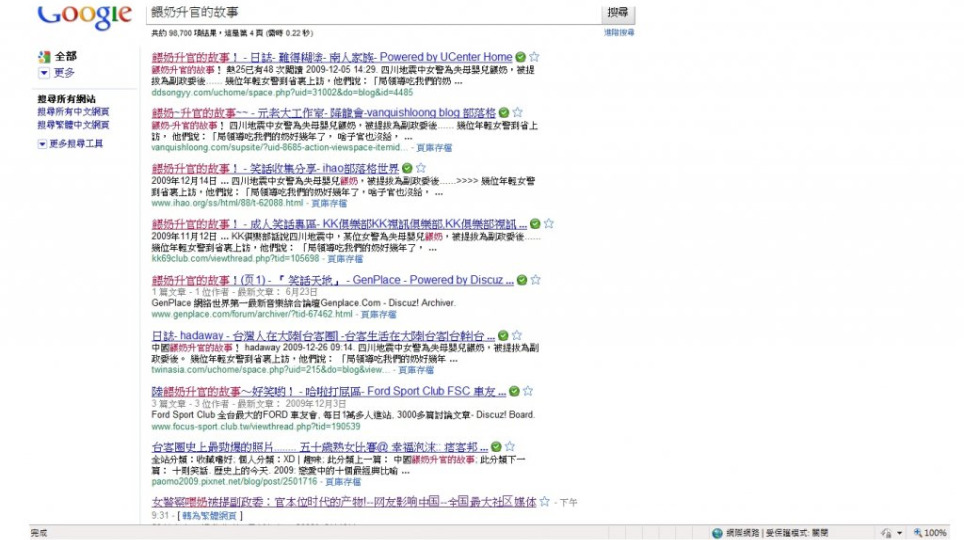Expand 更多 (More) in the left sidebar
The image size is (964, 540).
(43, 73)
